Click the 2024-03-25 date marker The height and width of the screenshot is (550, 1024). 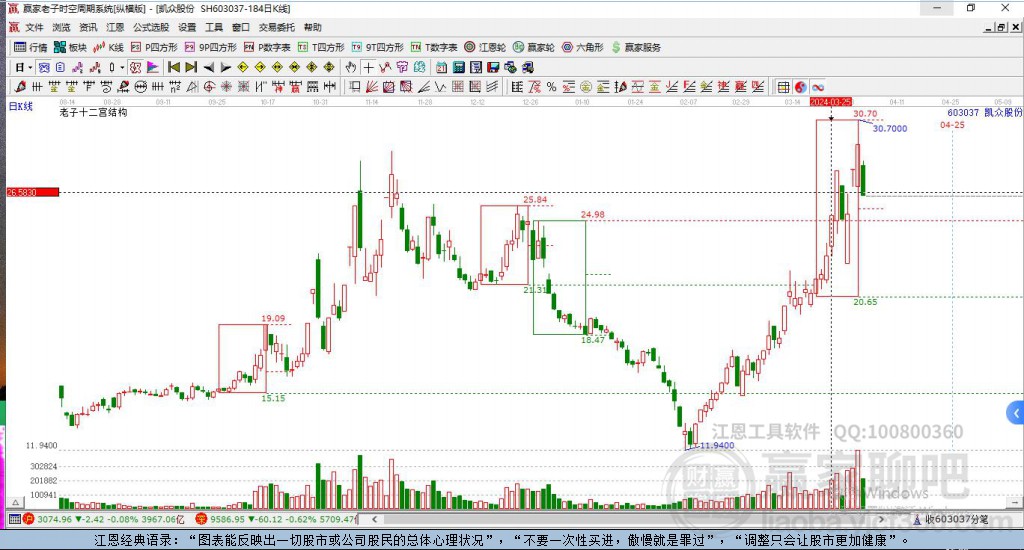click(x=831, y=102)
